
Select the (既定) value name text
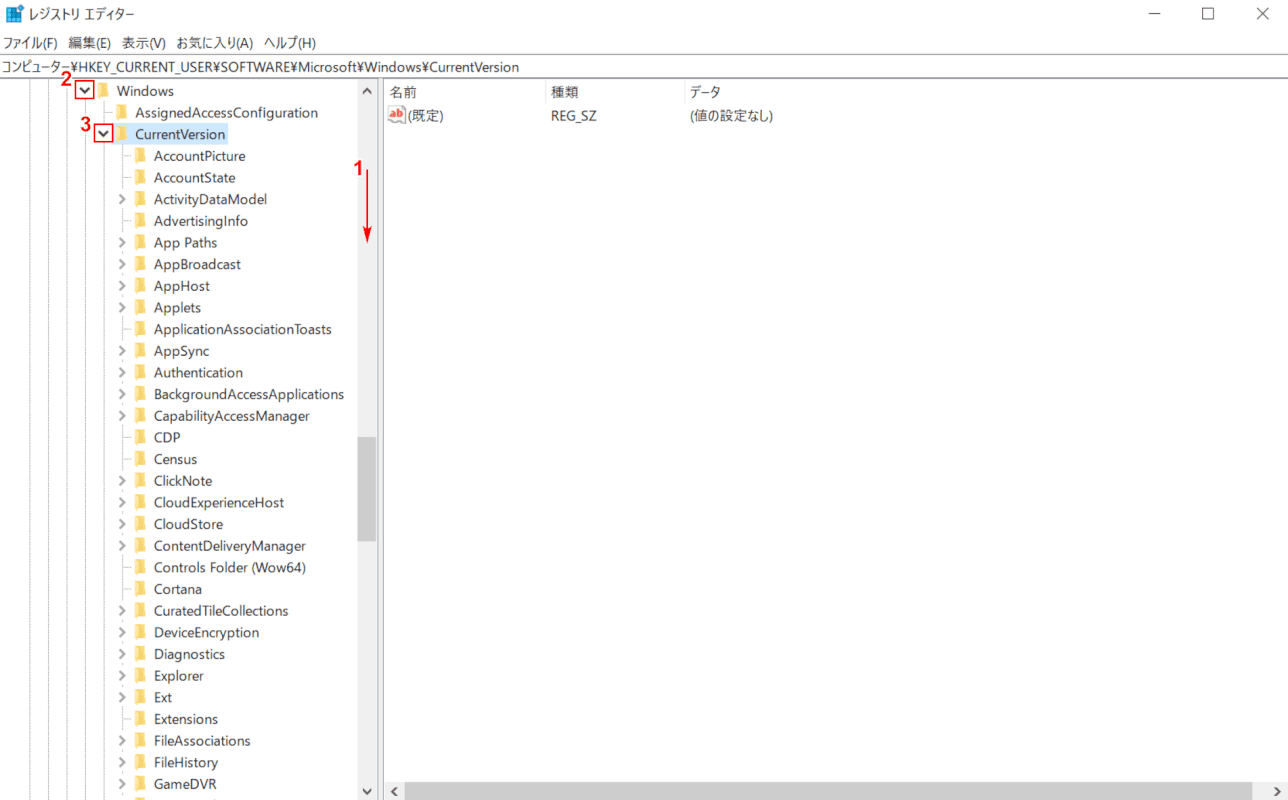(x=426, y=116)
